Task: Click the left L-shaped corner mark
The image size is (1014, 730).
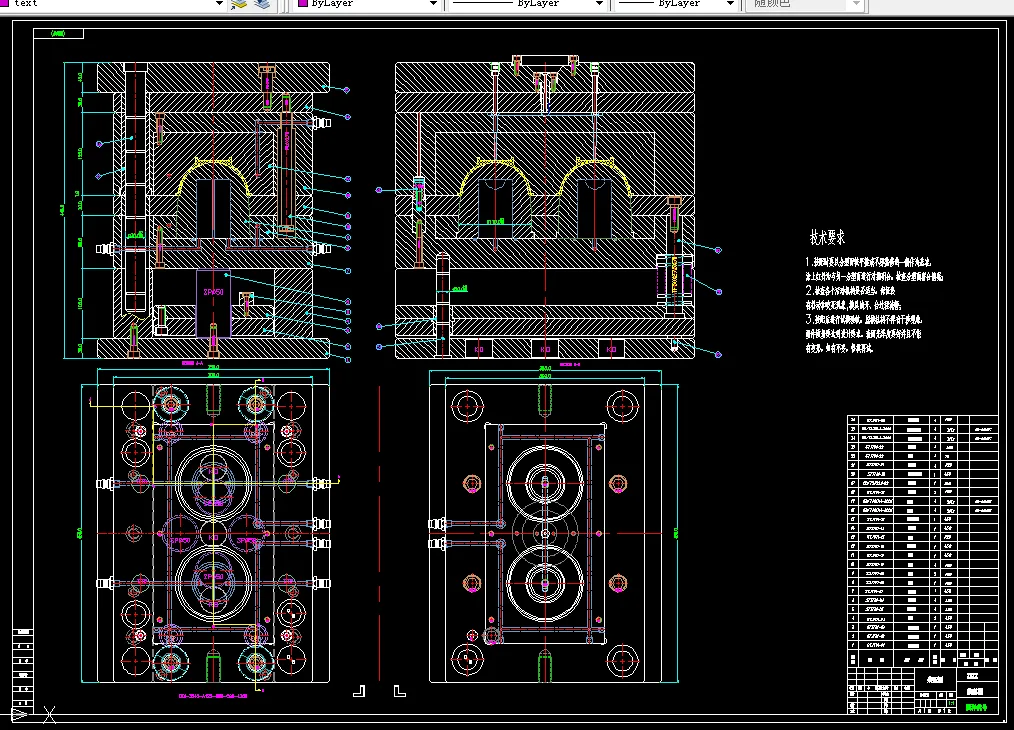Action: click(359, 690)
